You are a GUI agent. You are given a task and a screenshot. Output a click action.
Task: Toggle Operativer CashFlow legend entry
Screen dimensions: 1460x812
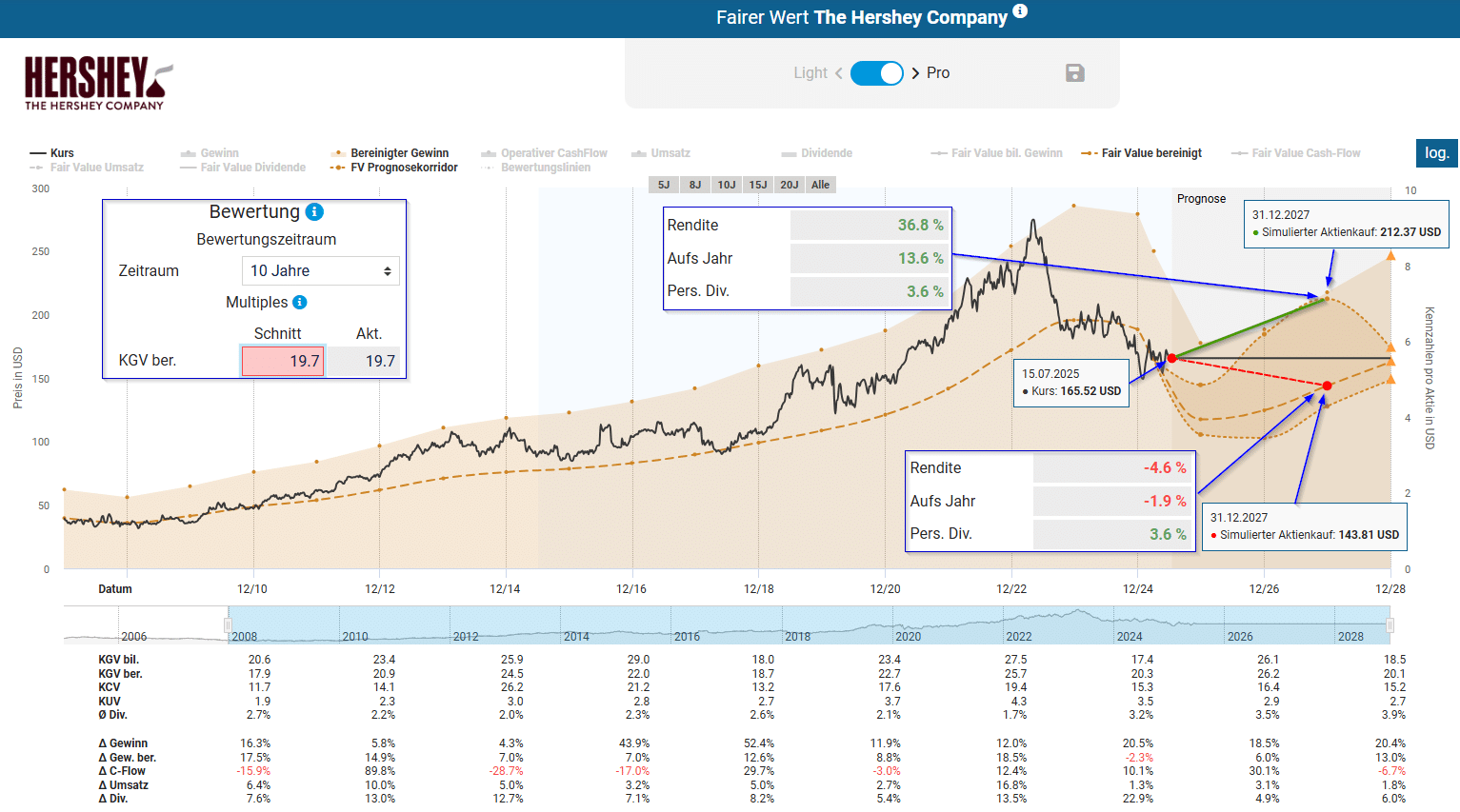click(544, 153)
